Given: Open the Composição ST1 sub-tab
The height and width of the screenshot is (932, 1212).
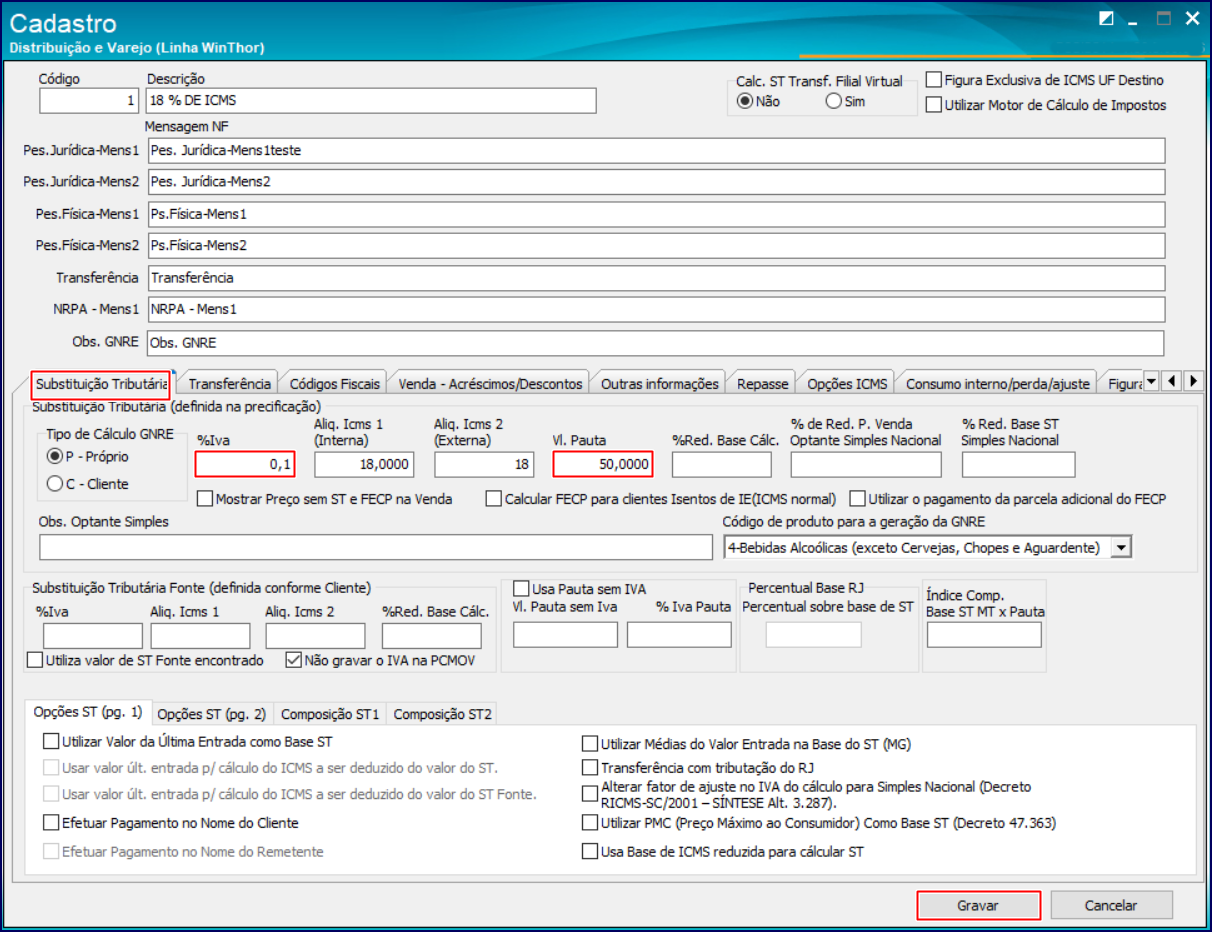Looking at the screenshot, I should click(330, 714).
